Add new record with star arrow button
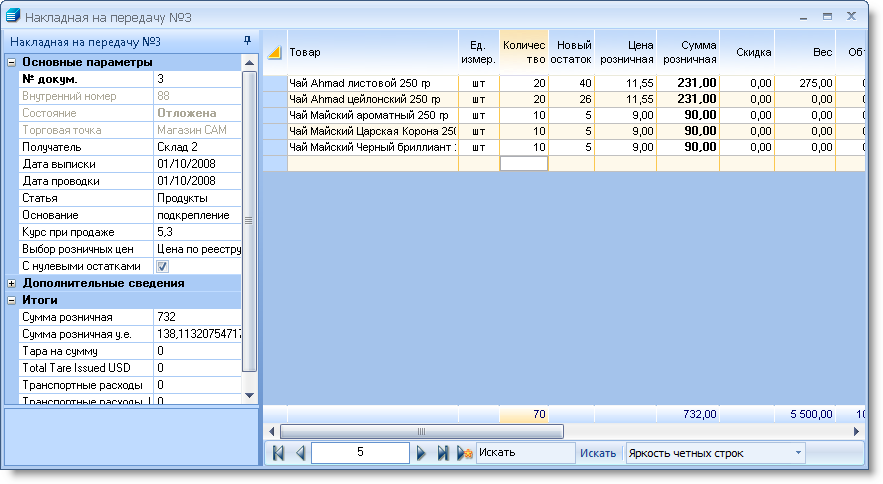This screenshot has height=484, width=883. click(465, 453)
